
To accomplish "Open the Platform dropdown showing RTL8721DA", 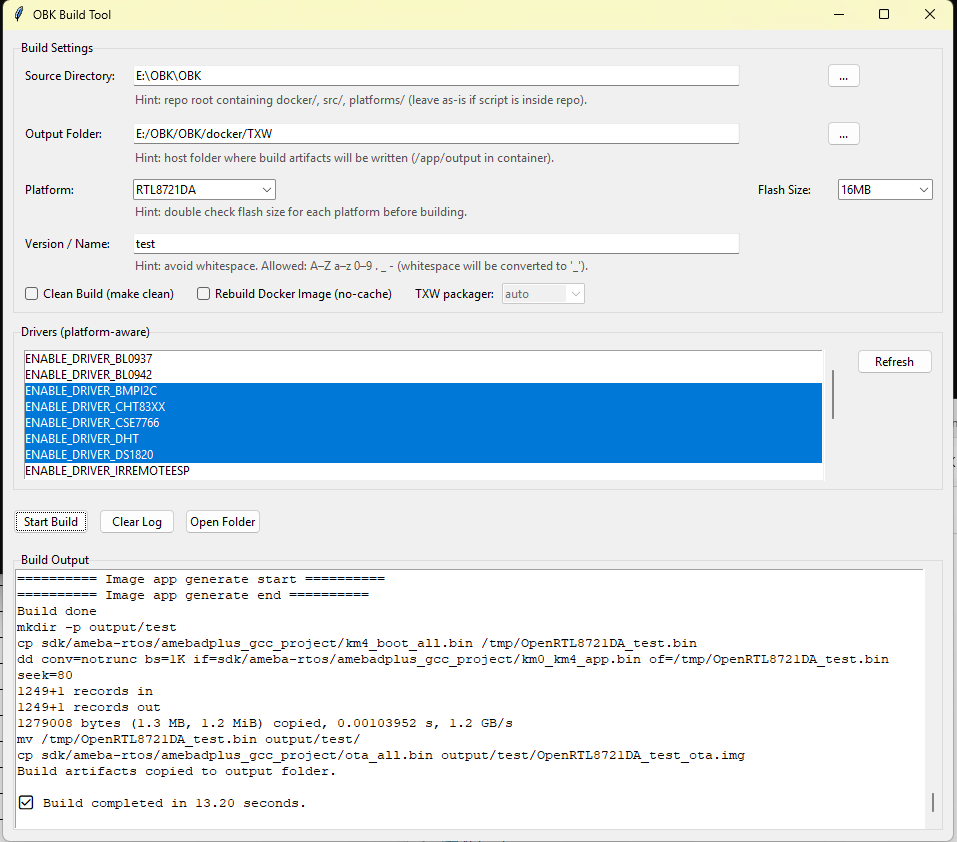I will [x=204, y=190].
